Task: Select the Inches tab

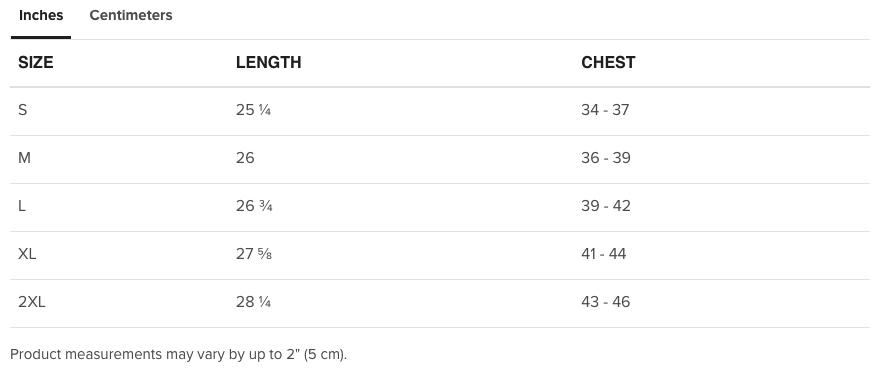Action: (41, 16)
